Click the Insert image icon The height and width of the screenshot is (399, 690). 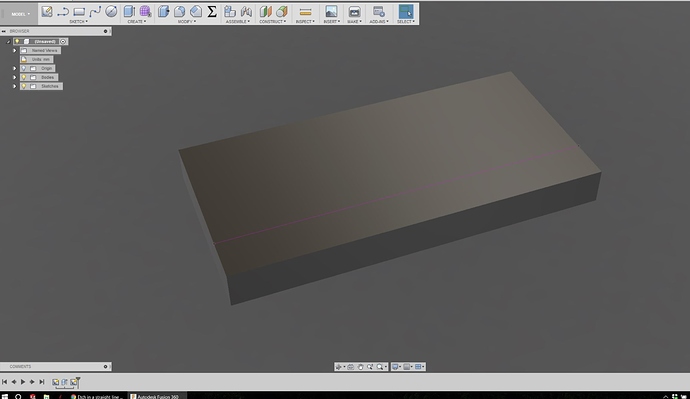pyautogui.click(x=331, y=11)
